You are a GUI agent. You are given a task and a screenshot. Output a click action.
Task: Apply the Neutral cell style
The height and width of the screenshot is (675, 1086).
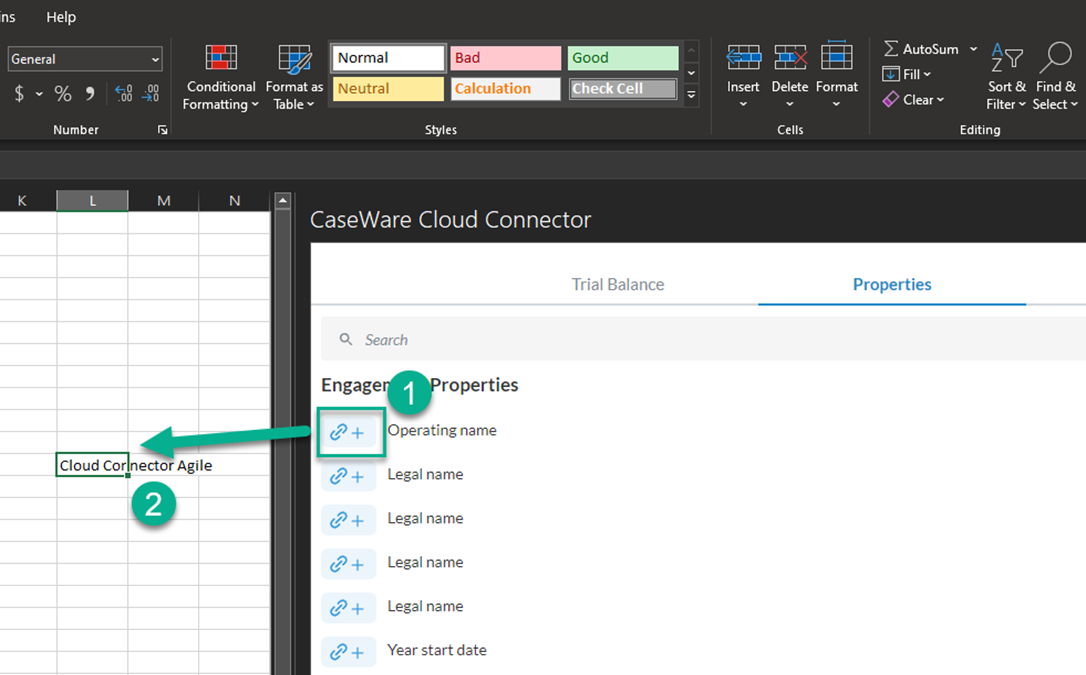pos(388,89)
